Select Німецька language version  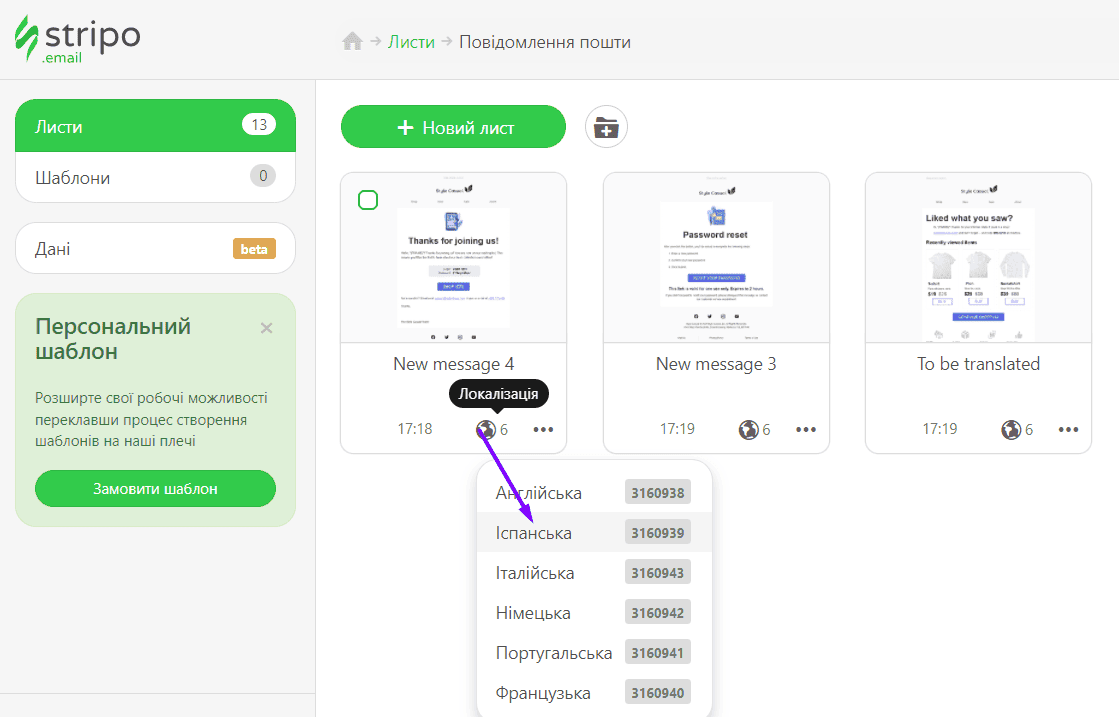pos(533,613)
